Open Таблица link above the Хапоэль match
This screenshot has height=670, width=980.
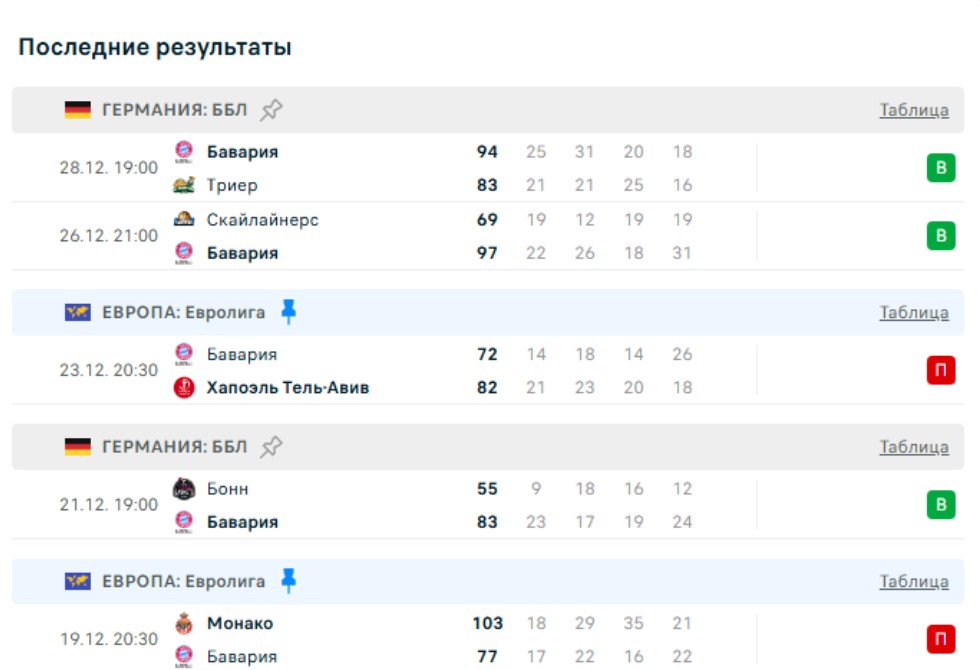coord(914,313)
